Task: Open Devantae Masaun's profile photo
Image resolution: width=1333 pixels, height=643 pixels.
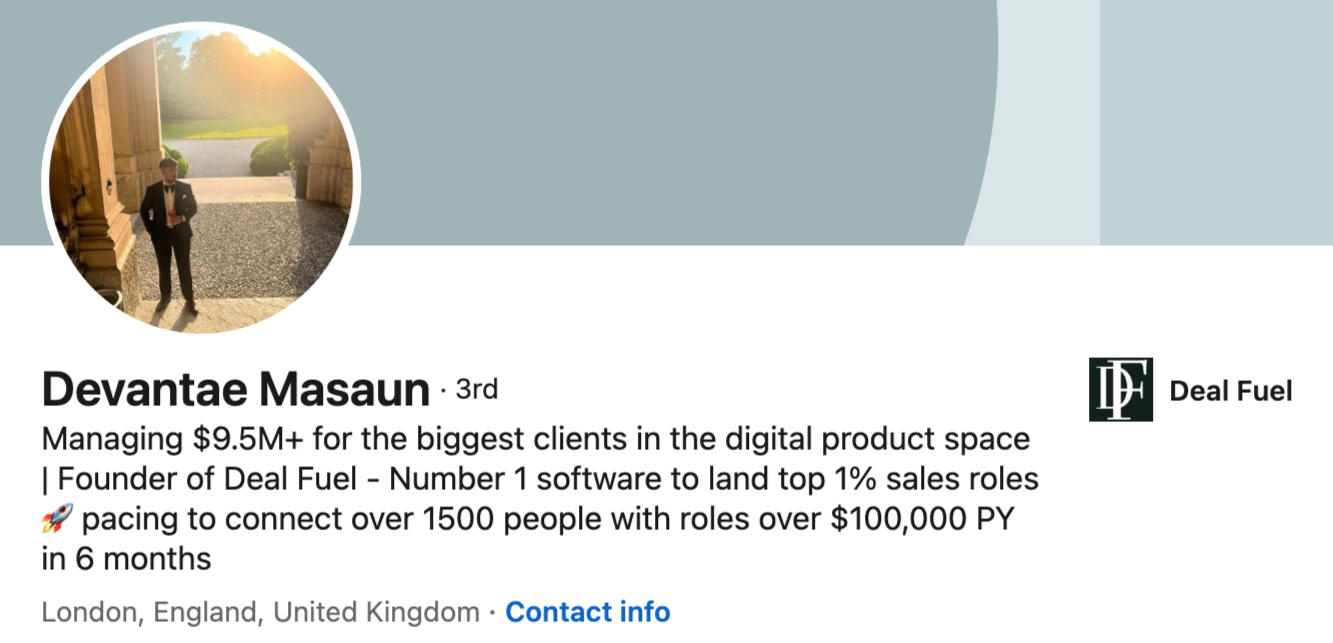Action: point(200,180)
